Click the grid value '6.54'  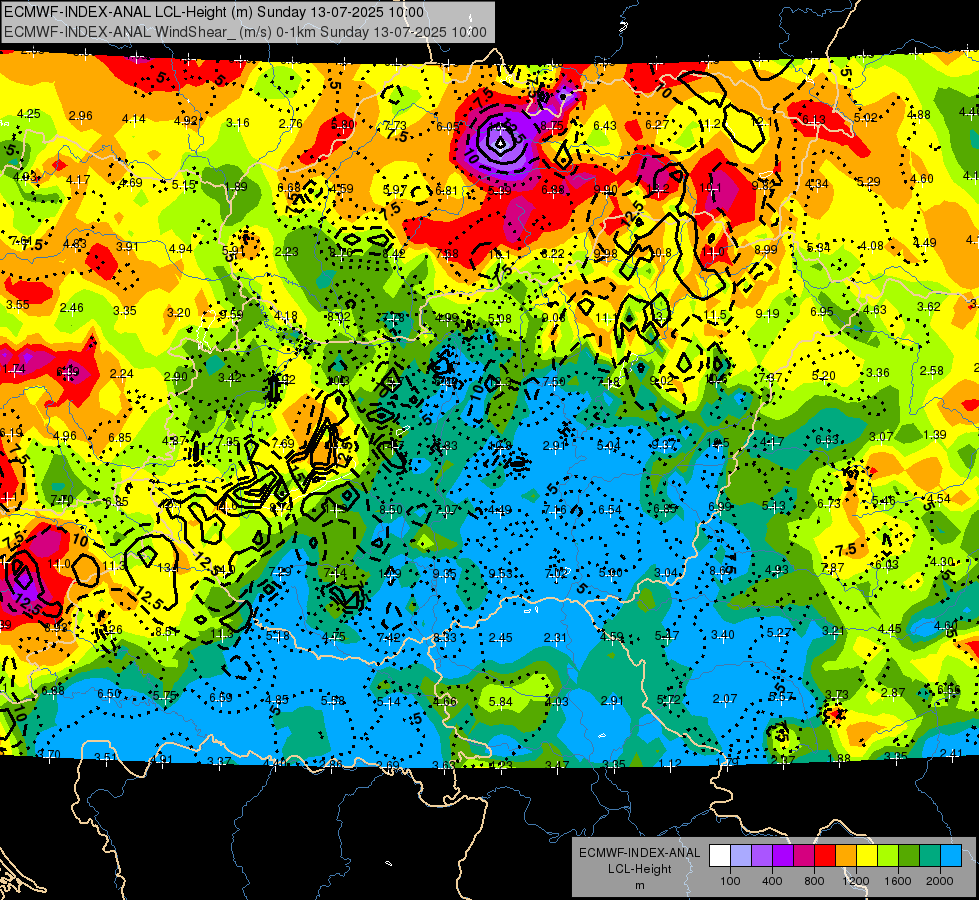[610, 510]
